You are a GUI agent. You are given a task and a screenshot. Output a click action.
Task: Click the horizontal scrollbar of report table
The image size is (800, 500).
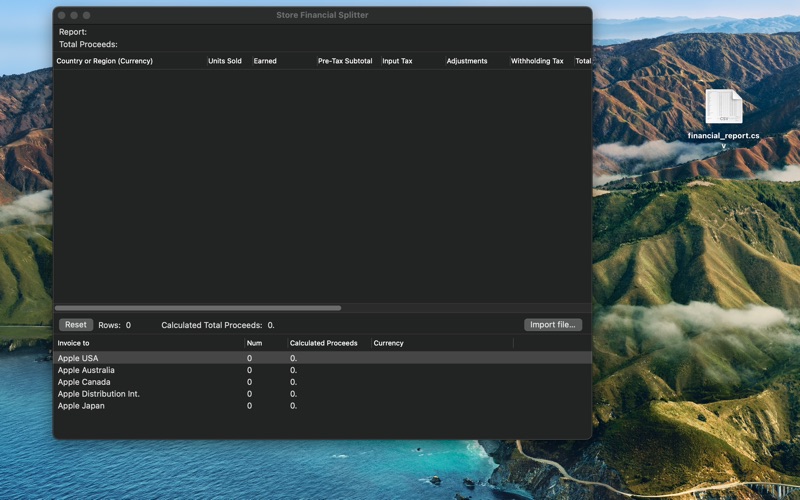click(x=198, y=308)
